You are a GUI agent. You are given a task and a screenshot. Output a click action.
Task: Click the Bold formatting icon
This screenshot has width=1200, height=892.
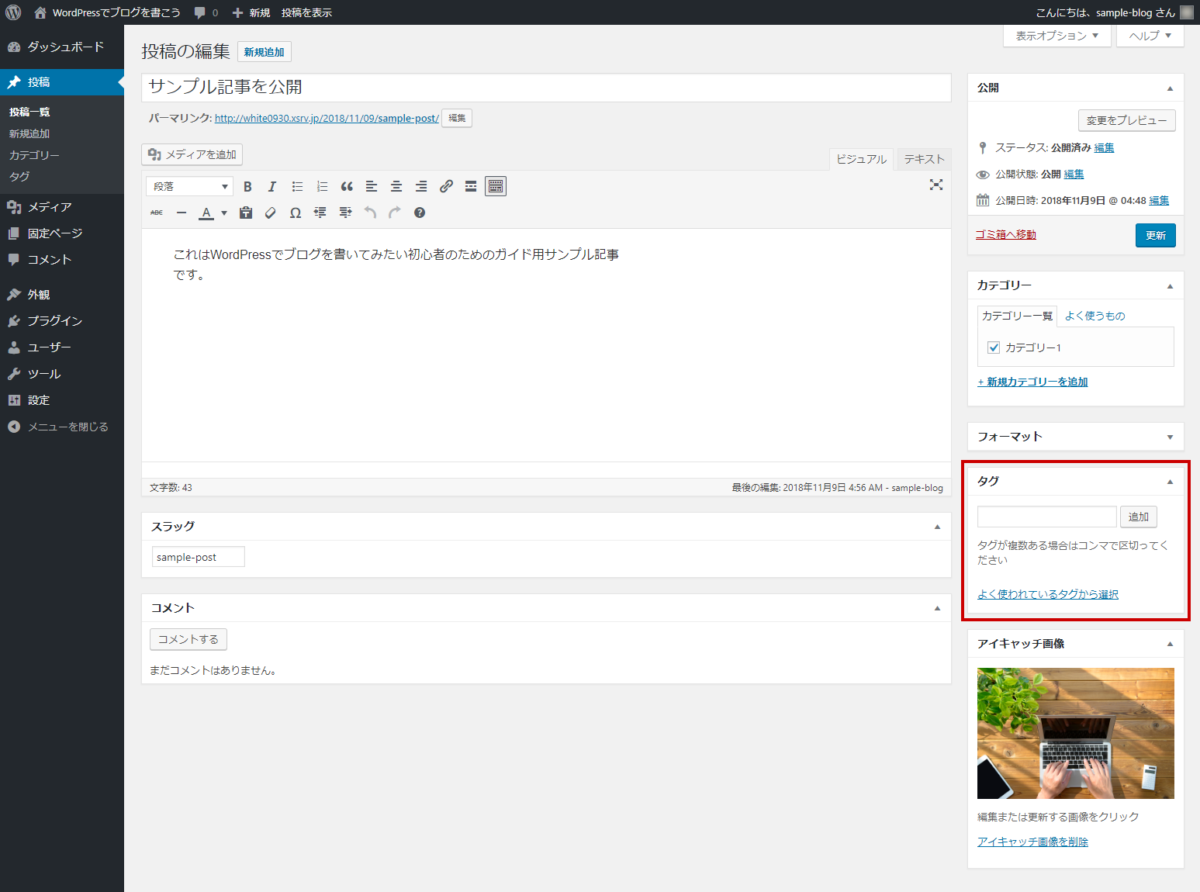click(247, 186)
